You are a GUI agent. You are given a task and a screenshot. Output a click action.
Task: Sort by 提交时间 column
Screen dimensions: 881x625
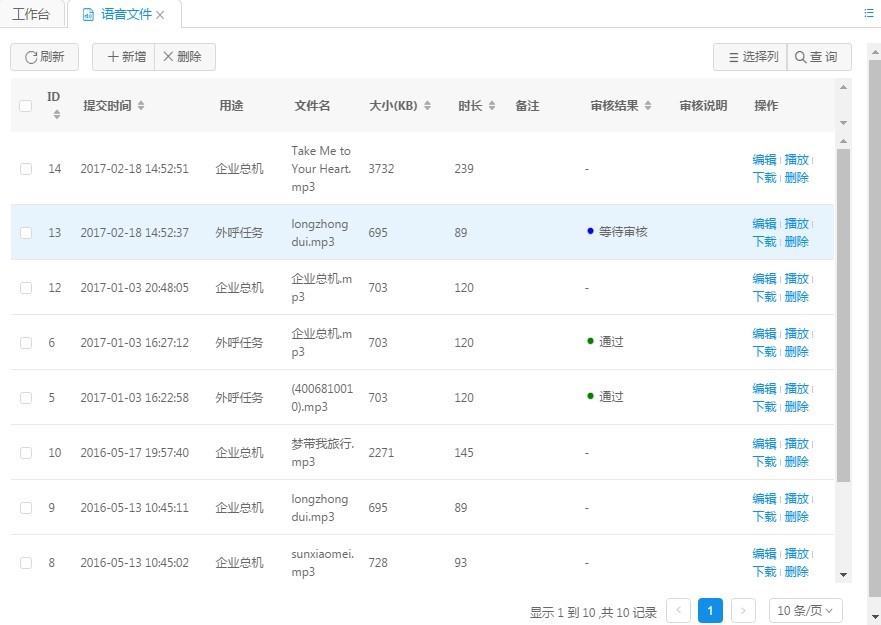(x=113, y=106)
